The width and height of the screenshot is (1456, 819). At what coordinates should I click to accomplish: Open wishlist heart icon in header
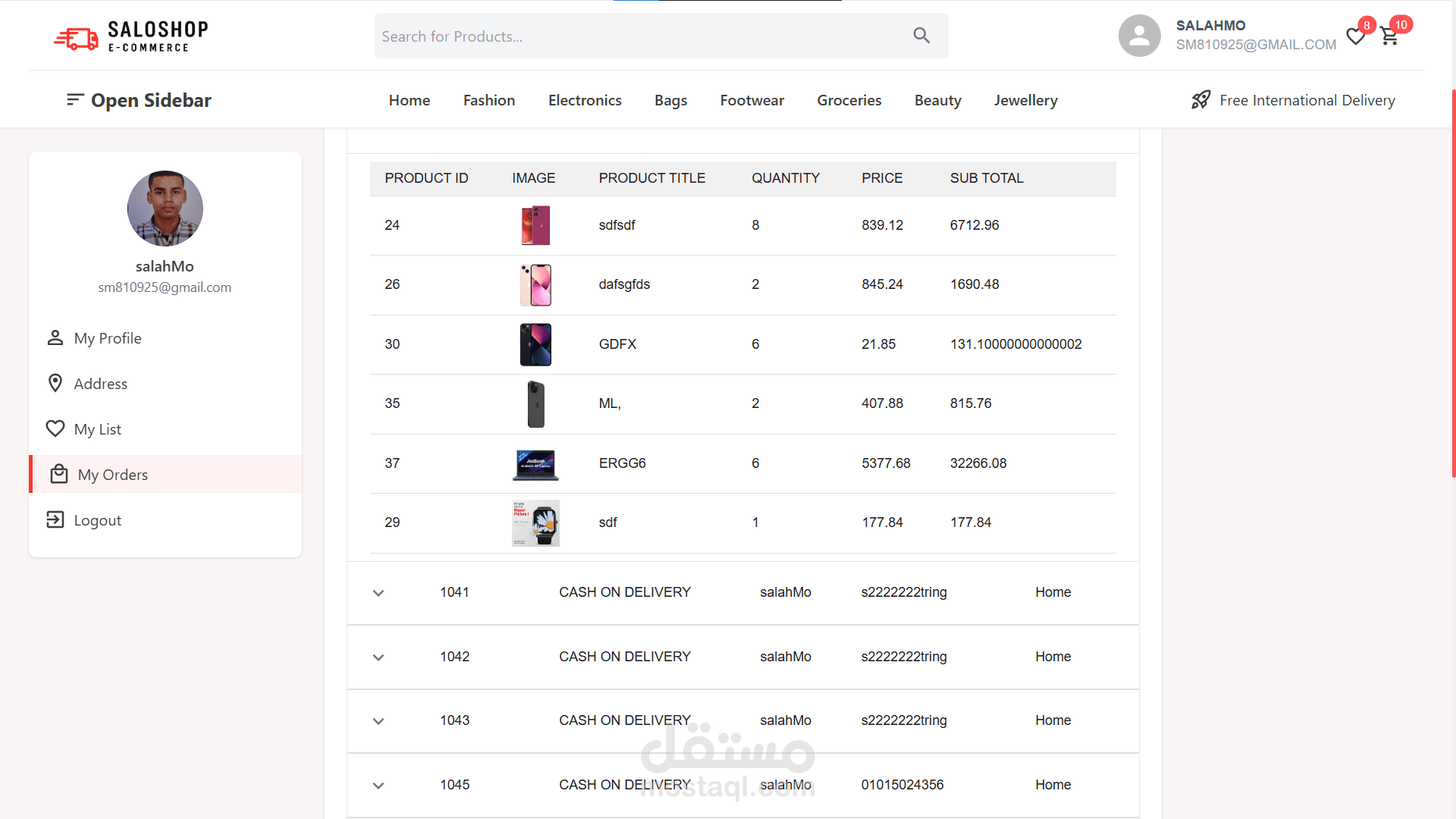click(1355, 36)
